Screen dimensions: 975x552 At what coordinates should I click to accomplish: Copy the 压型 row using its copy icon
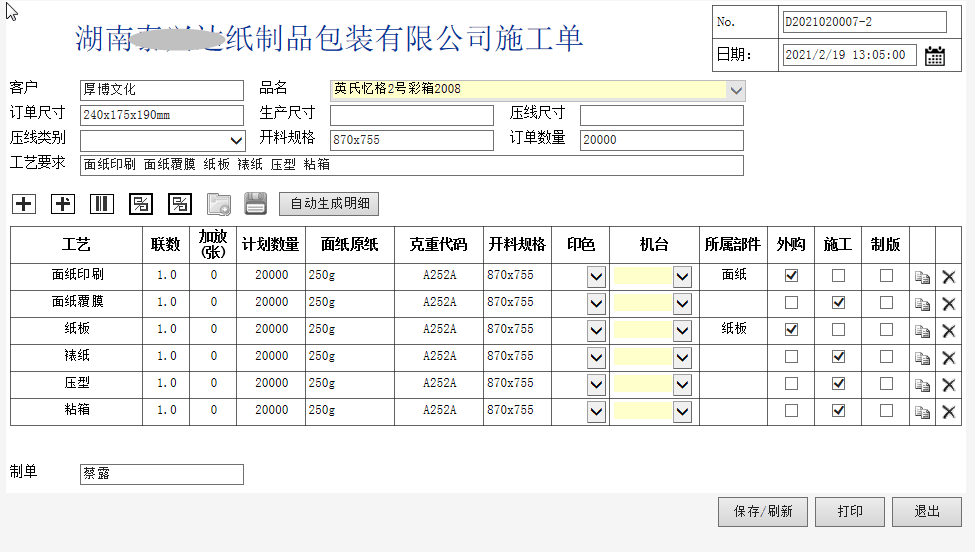pos(922,384)
